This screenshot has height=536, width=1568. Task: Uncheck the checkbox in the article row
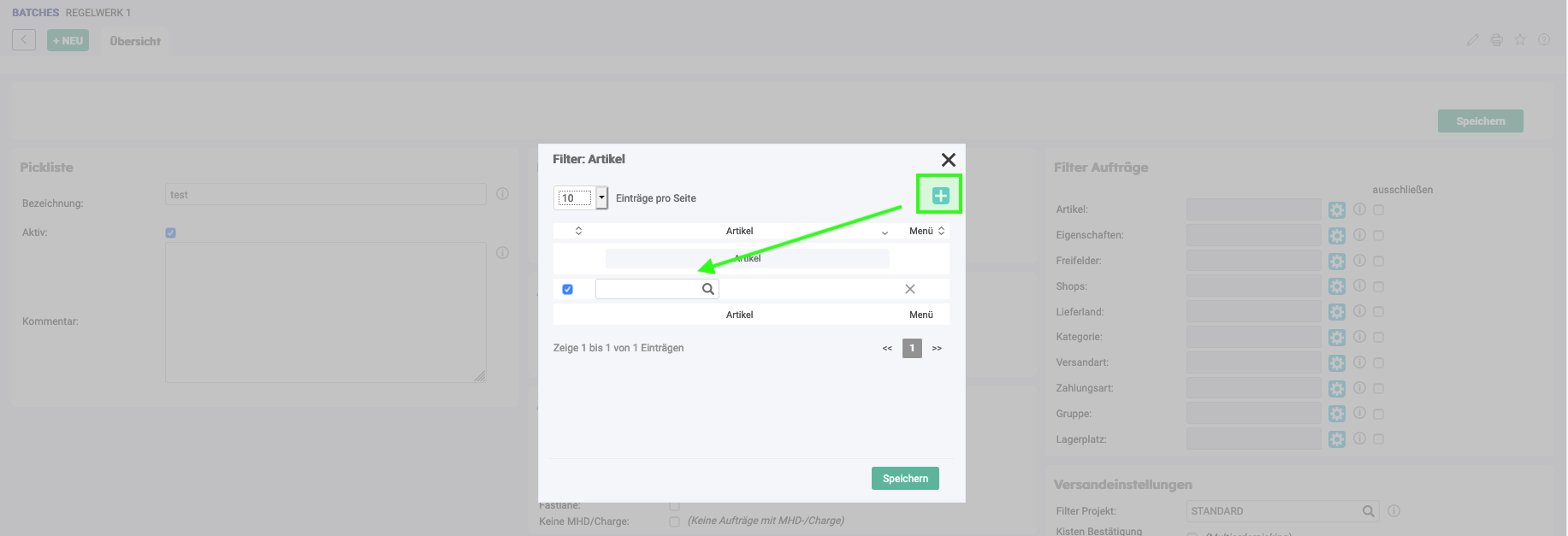pyautogui.click(x=567, y=290)
